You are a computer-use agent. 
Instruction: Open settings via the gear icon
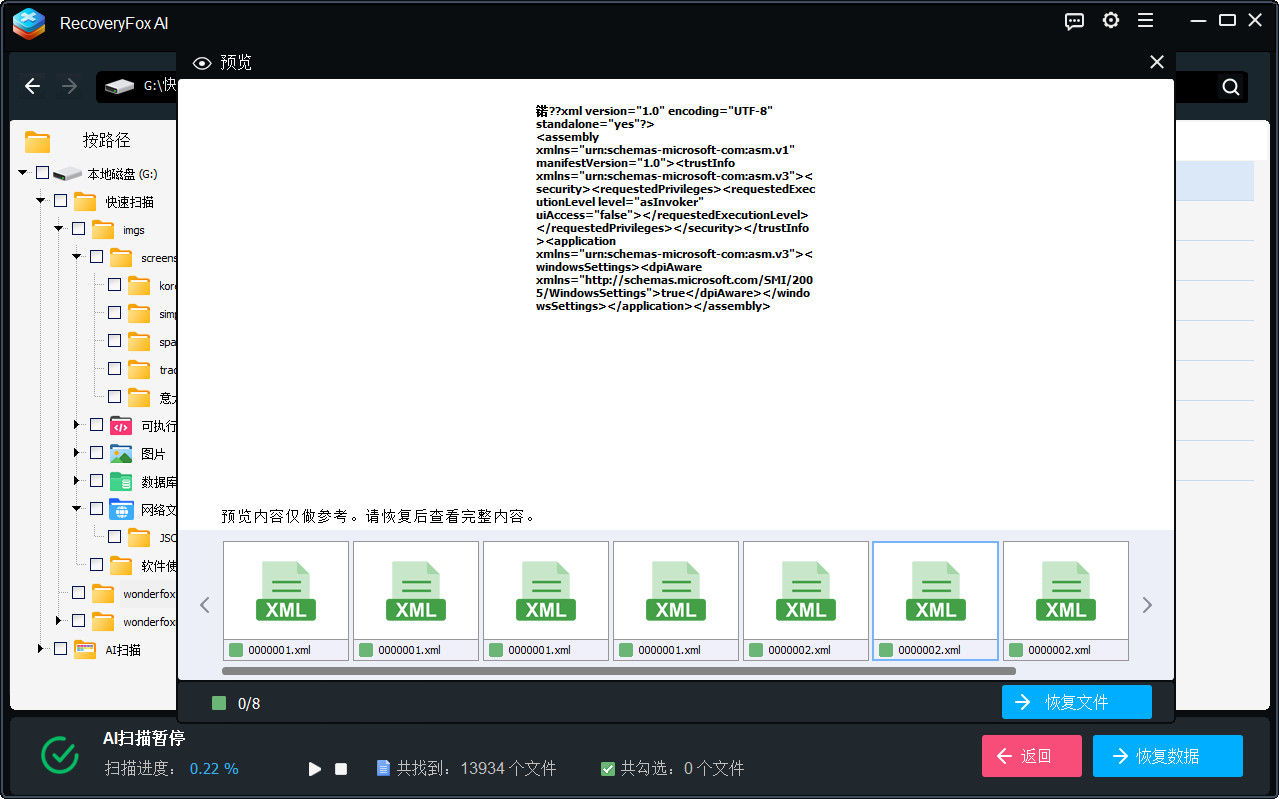1110,21
